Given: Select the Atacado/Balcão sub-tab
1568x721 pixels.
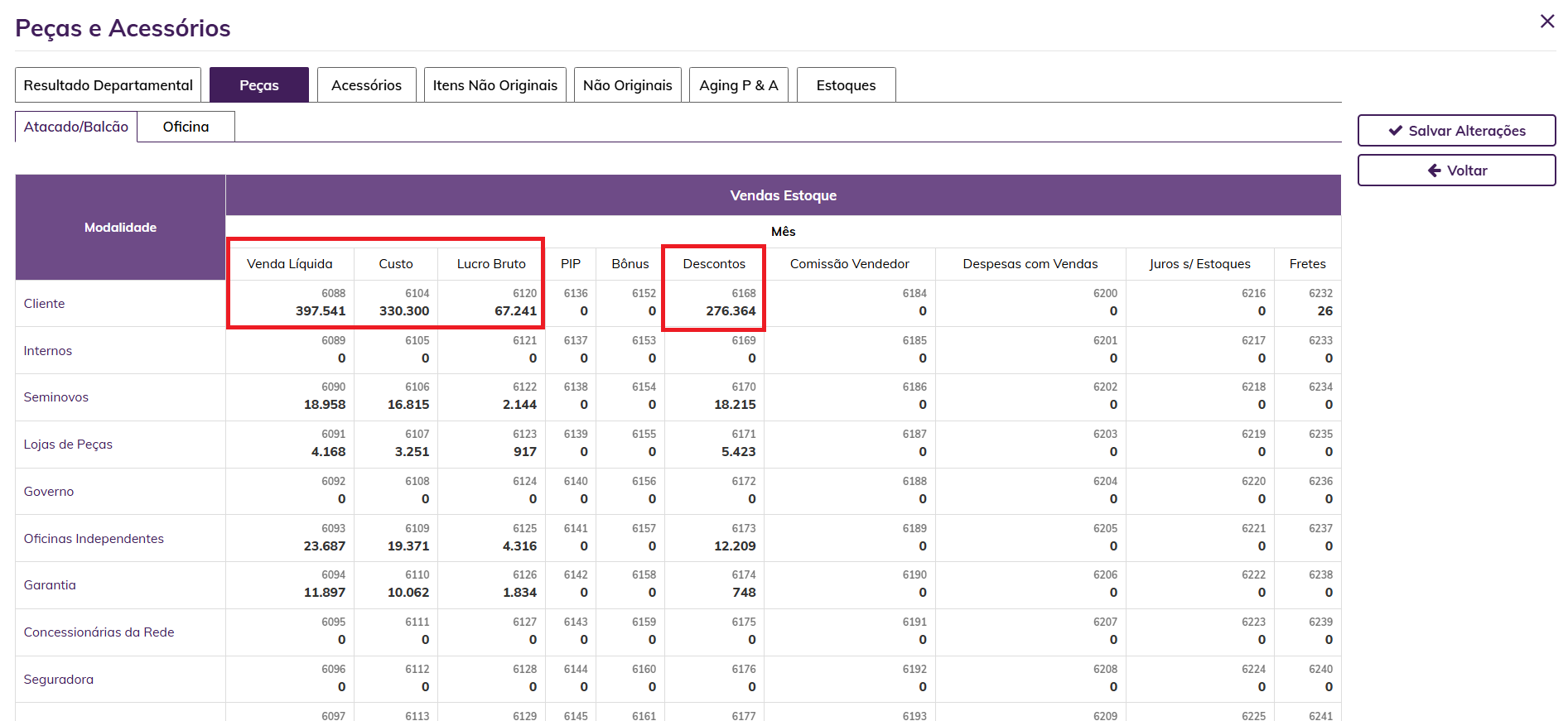Looking at the screenshot, I should [x=76, y=127].
